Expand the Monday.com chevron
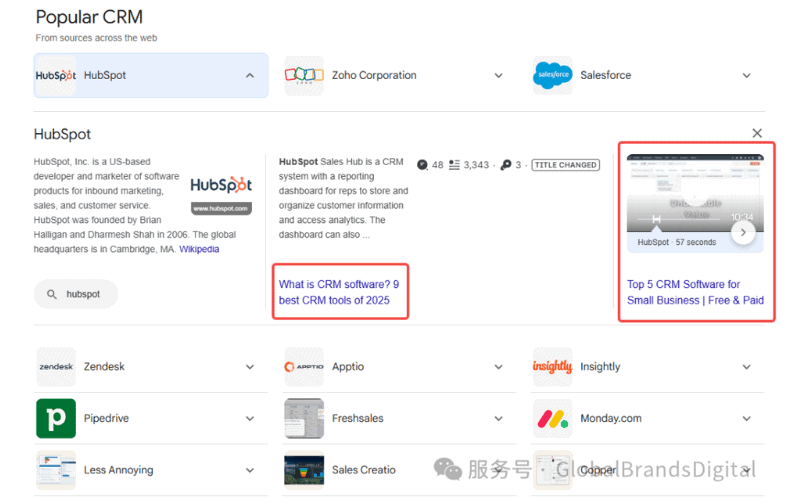Screen dimensions: 800x500 746,418
